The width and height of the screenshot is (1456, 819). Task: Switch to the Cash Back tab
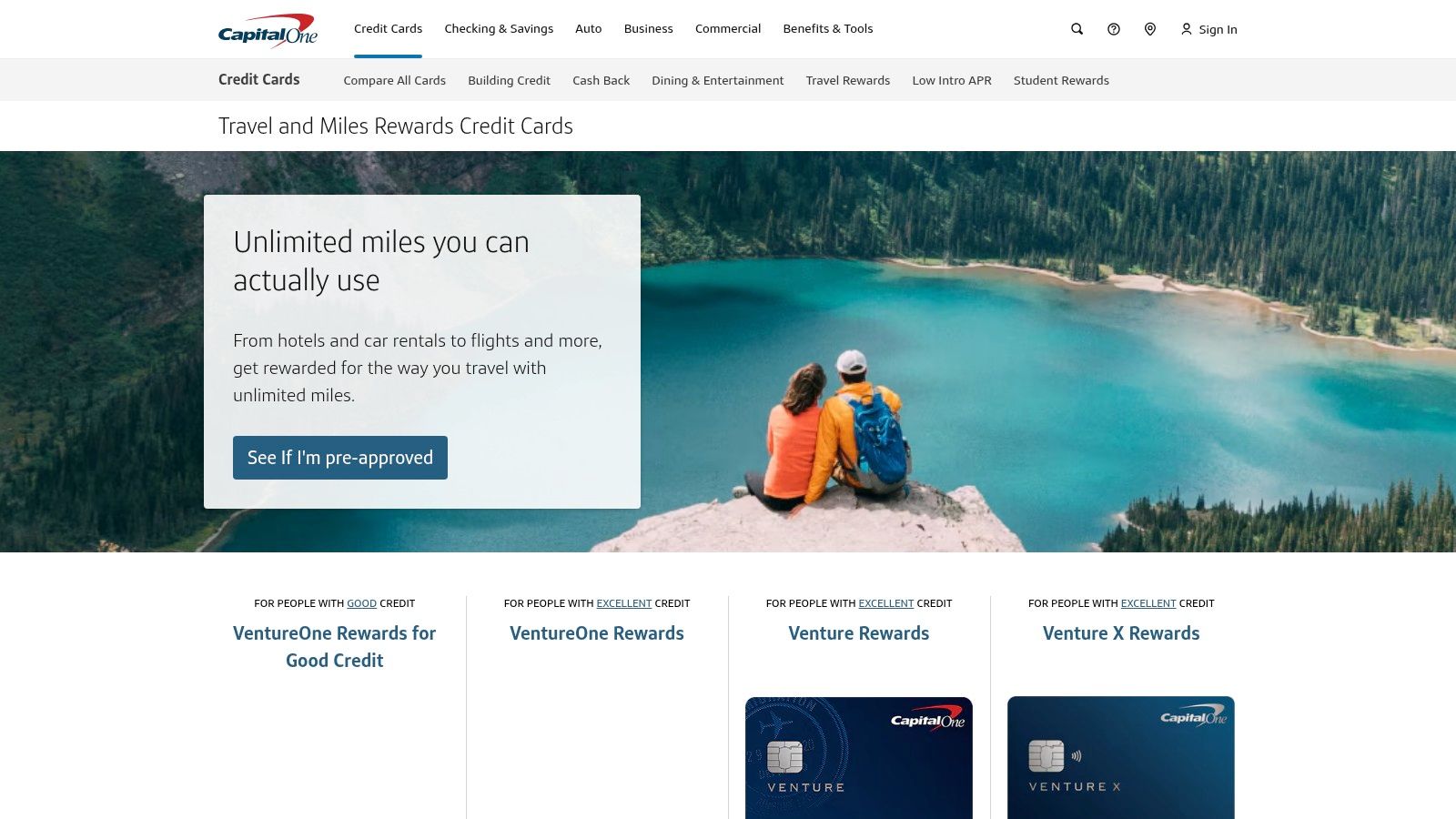tap(600, 80)
